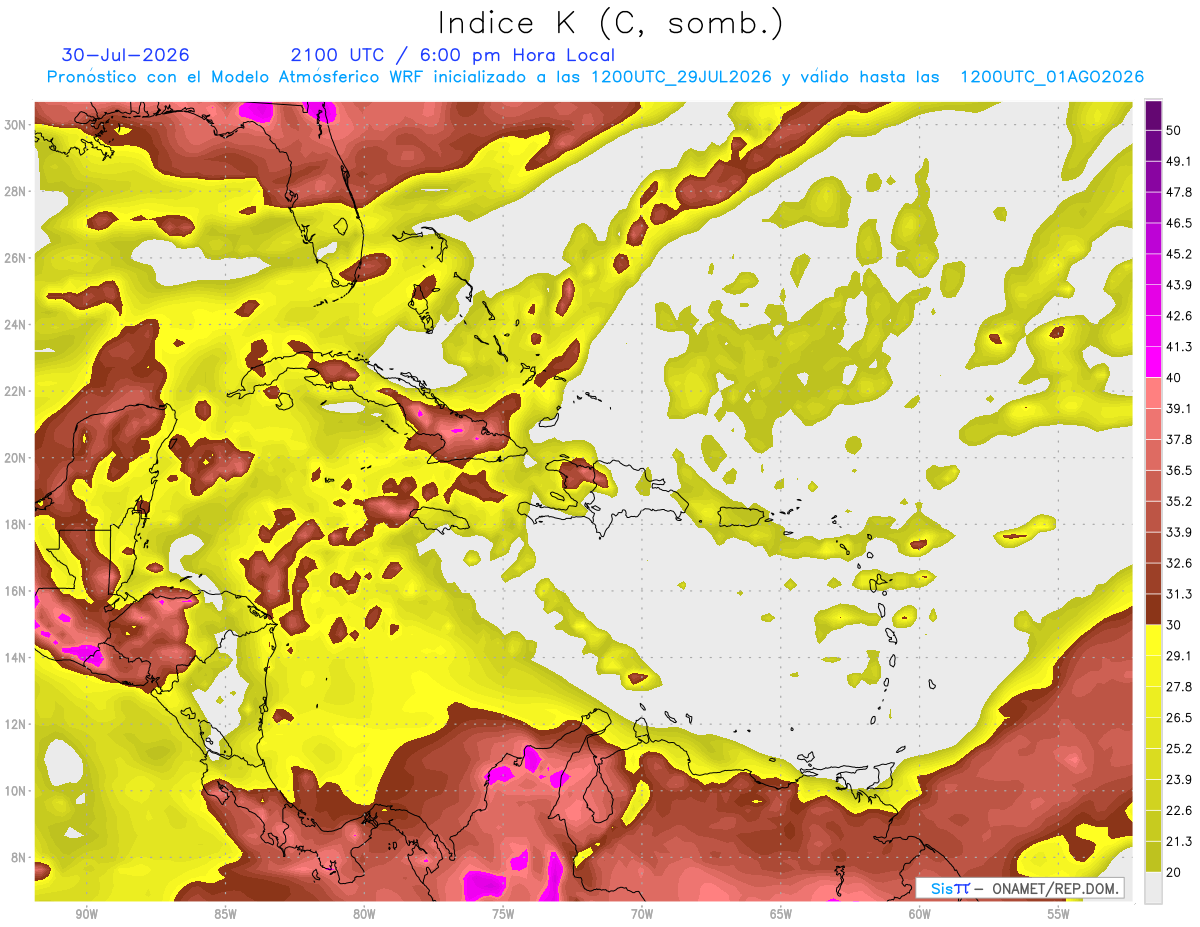Click the 22N latitude axis label
This screenshot has height=927, width=1200.
15,391
